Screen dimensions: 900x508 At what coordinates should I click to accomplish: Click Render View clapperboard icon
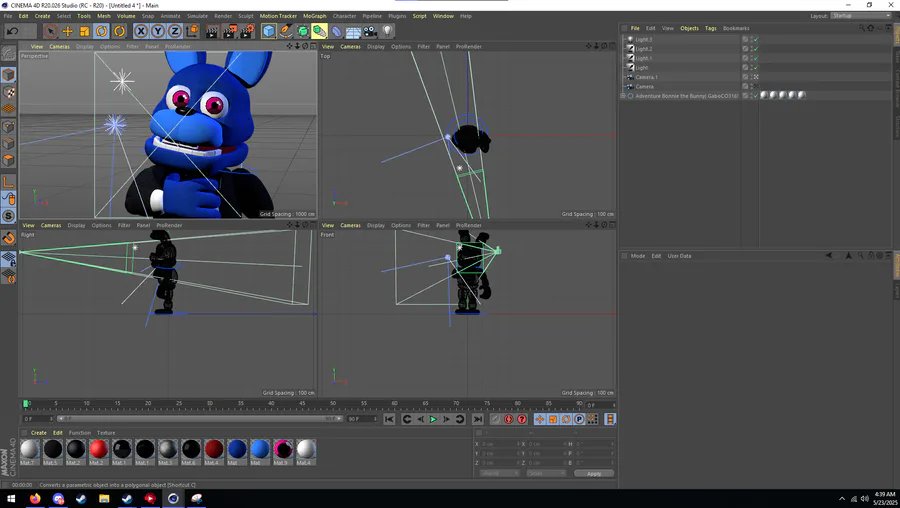tap(212, 31)
